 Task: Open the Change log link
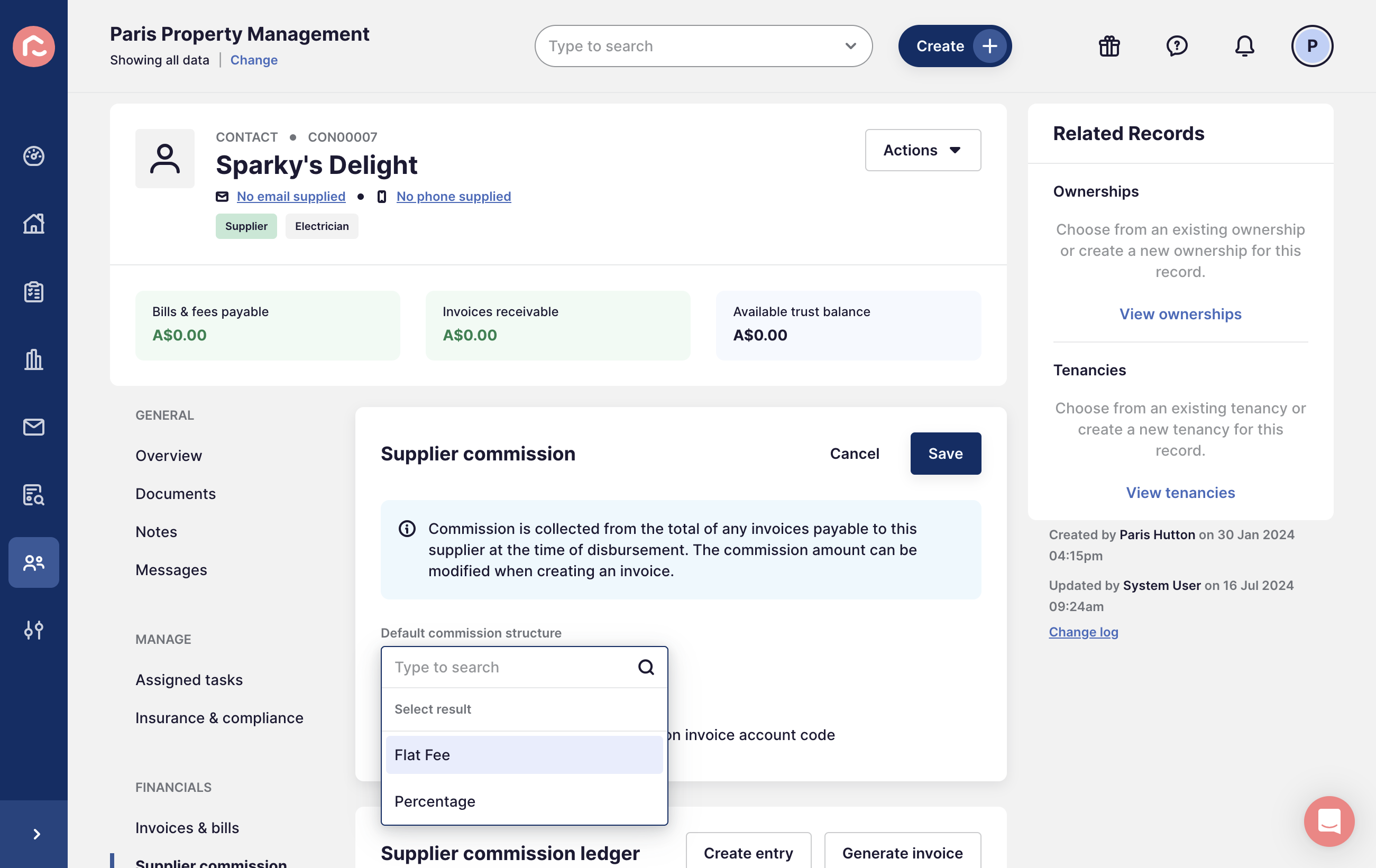[x=1084, y=632]
